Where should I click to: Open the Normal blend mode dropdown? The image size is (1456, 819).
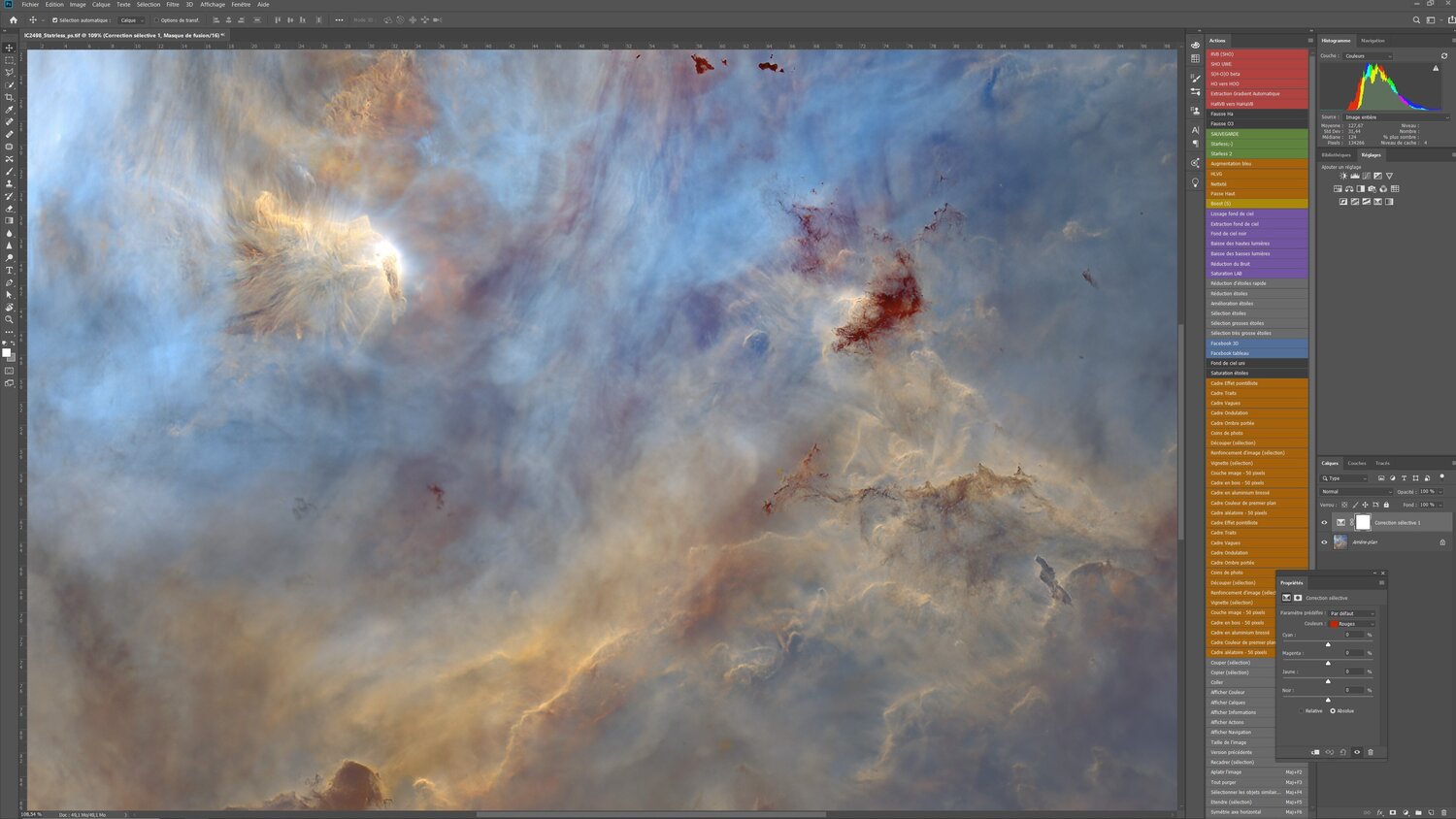[x=1357, y=492]
